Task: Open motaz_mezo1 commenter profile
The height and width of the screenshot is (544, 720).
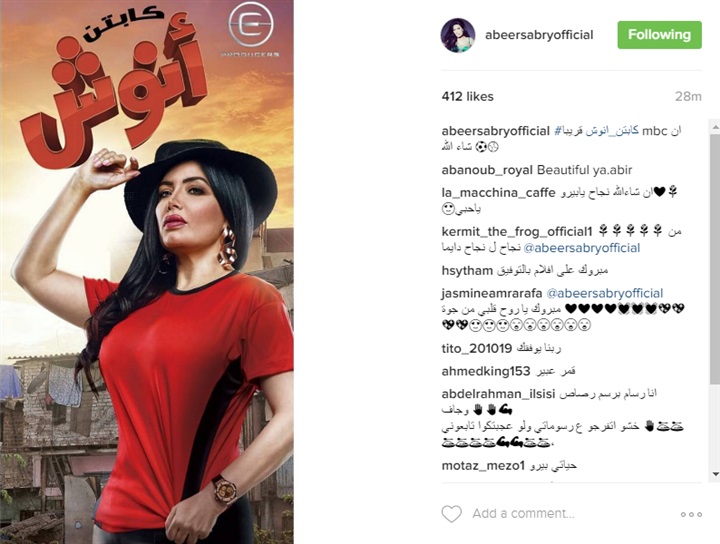Action: click(x=483, y=466)
